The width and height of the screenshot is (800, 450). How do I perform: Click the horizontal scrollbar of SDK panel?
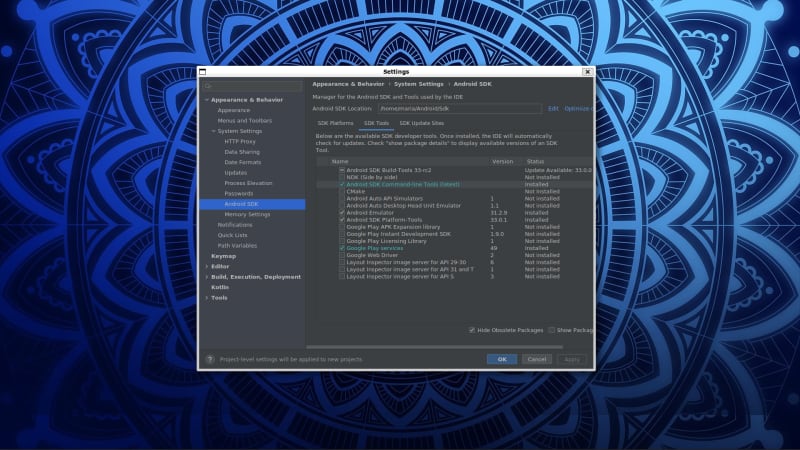(x=434, y=347)
